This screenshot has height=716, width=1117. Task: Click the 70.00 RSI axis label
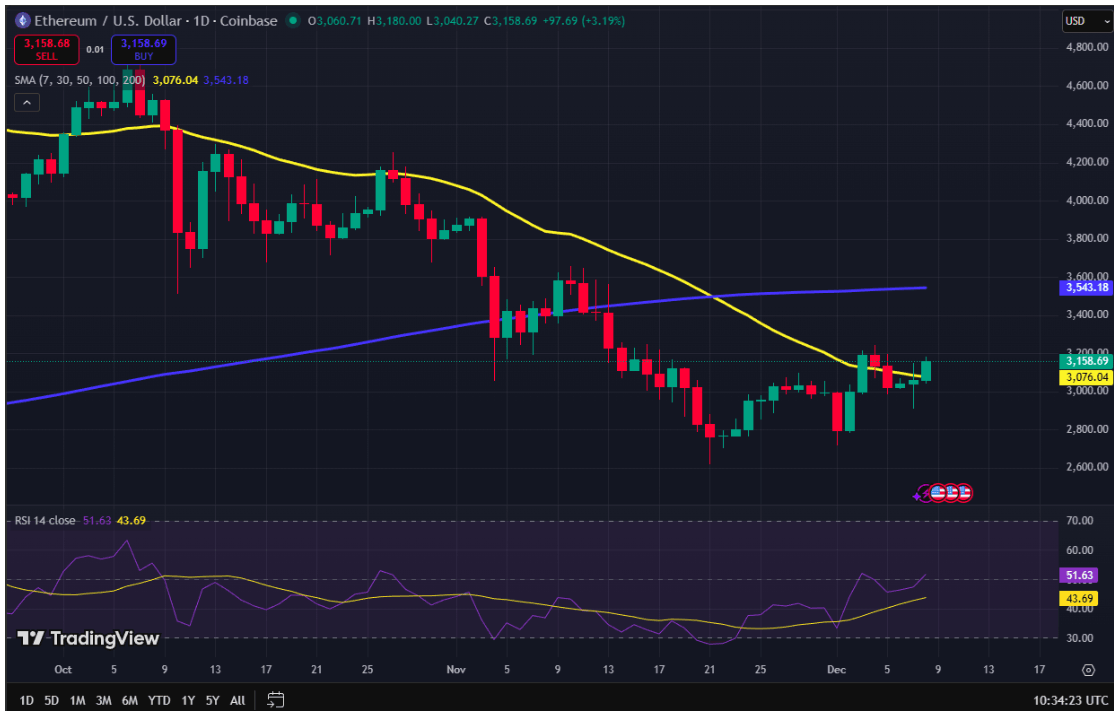(x=1080, y=521)
